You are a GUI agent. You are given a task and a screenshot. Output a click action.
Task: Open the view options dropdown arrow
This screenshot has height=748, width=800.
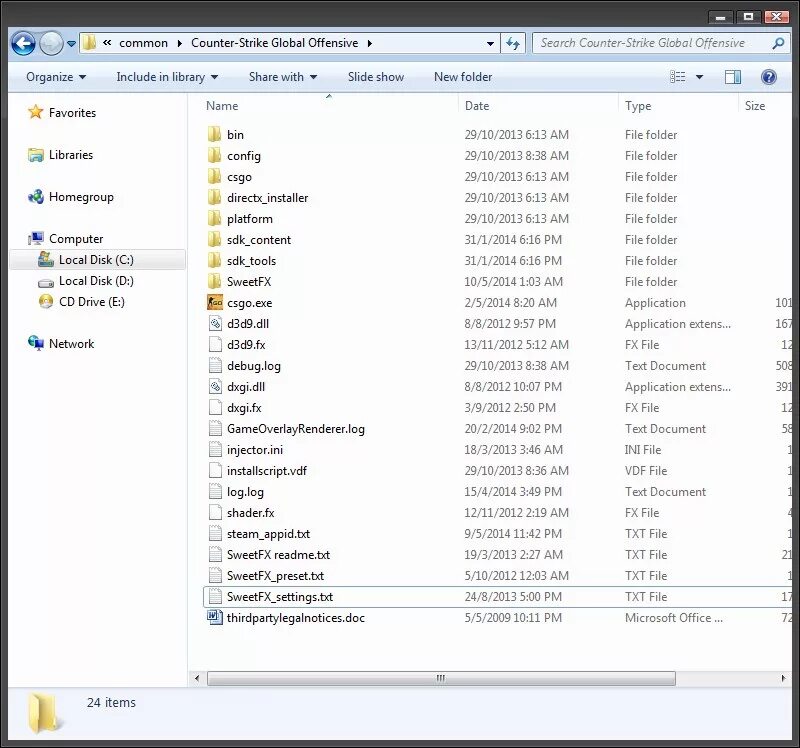coord(699,77)
